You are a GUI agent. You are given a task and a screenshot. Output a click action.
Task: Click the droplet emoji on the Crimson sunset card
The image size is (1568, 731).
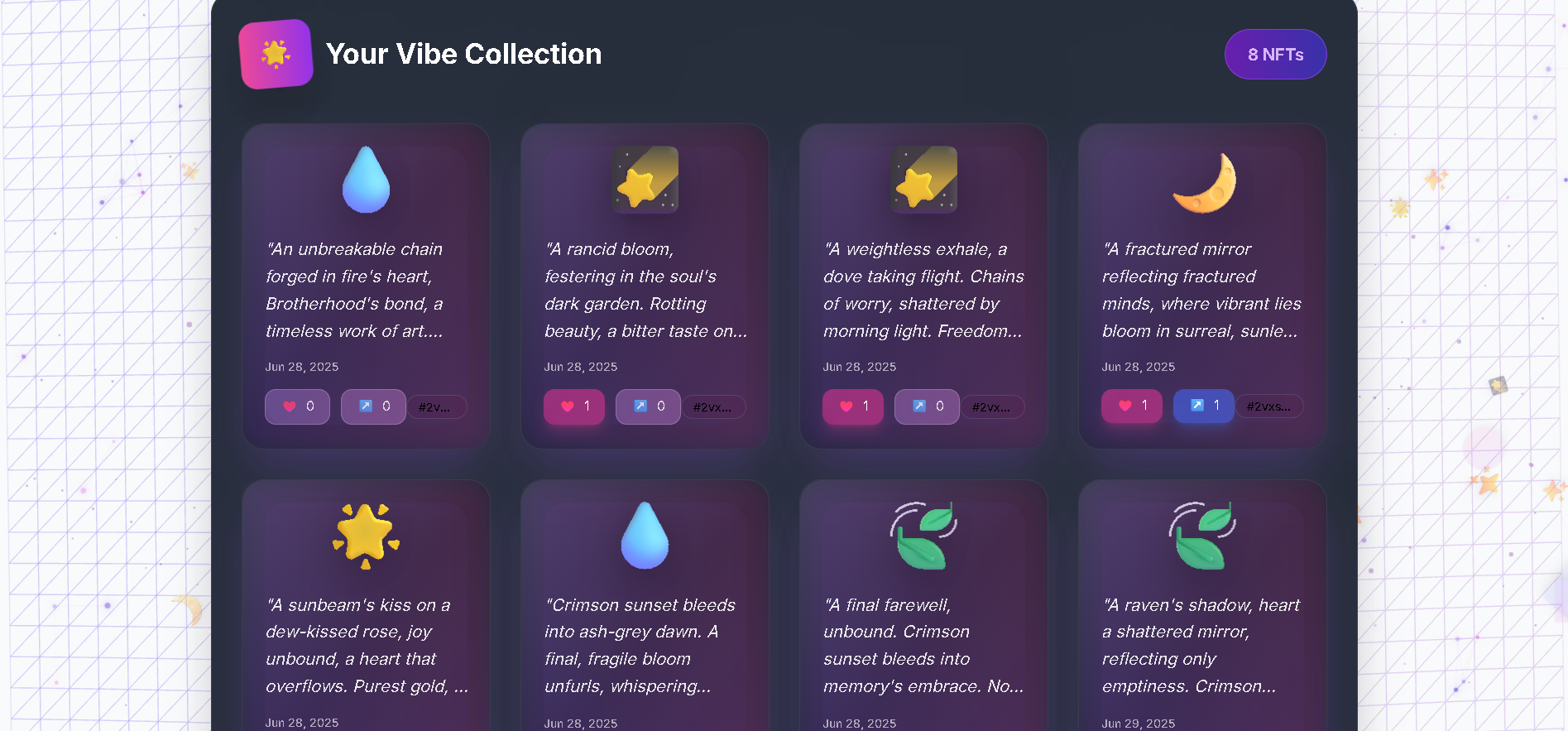click(x=645, y=535)
